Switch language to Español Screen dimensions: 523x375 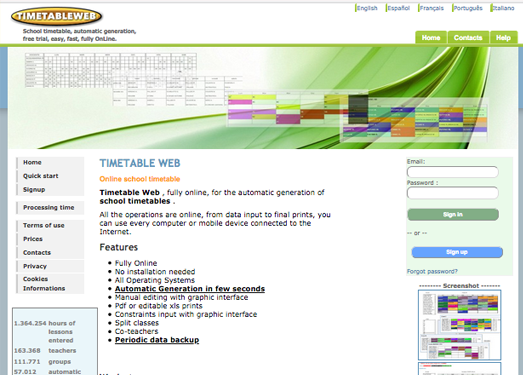click(x=398, y=8)
